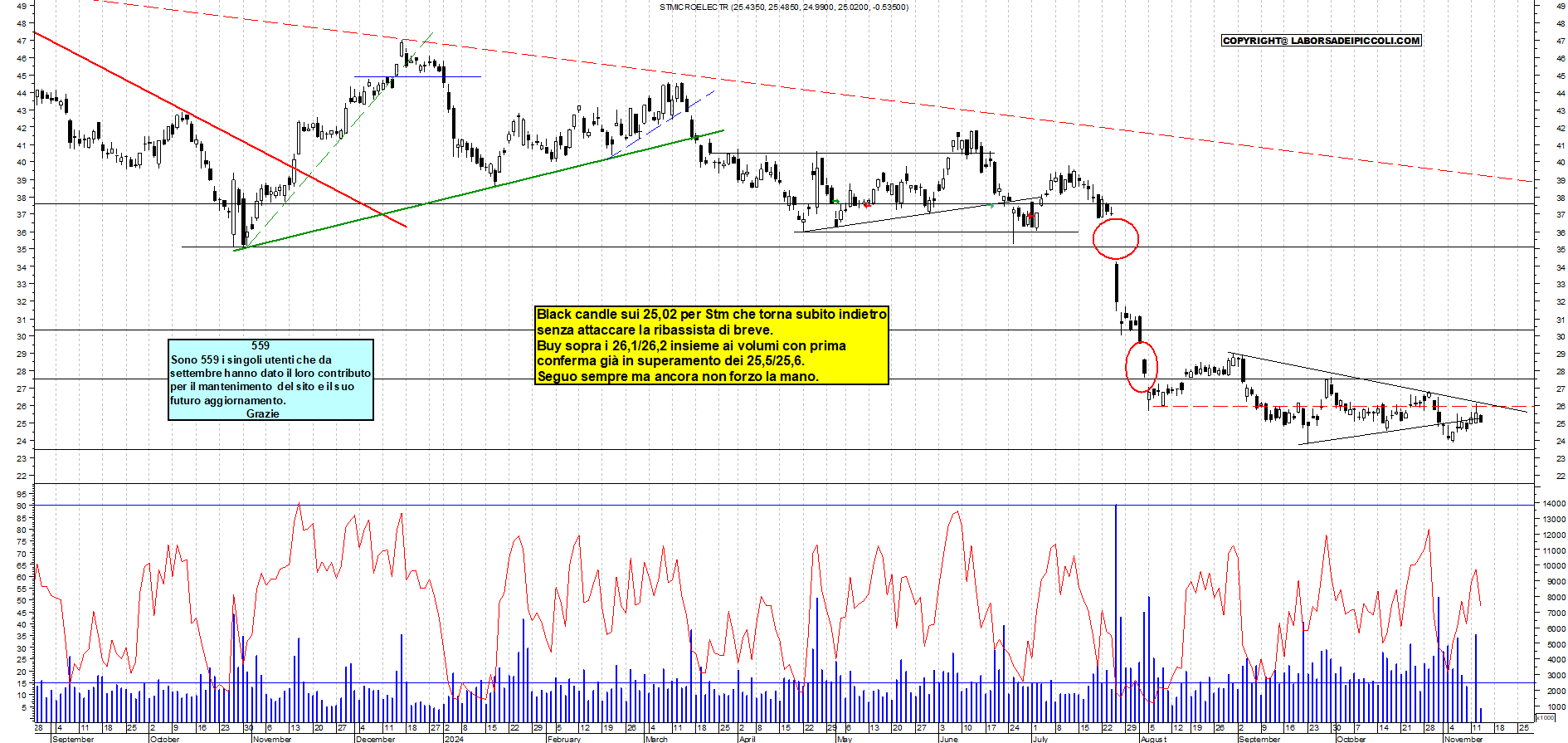
Task: Click the December label on the time axis
Action: point(376,739)
